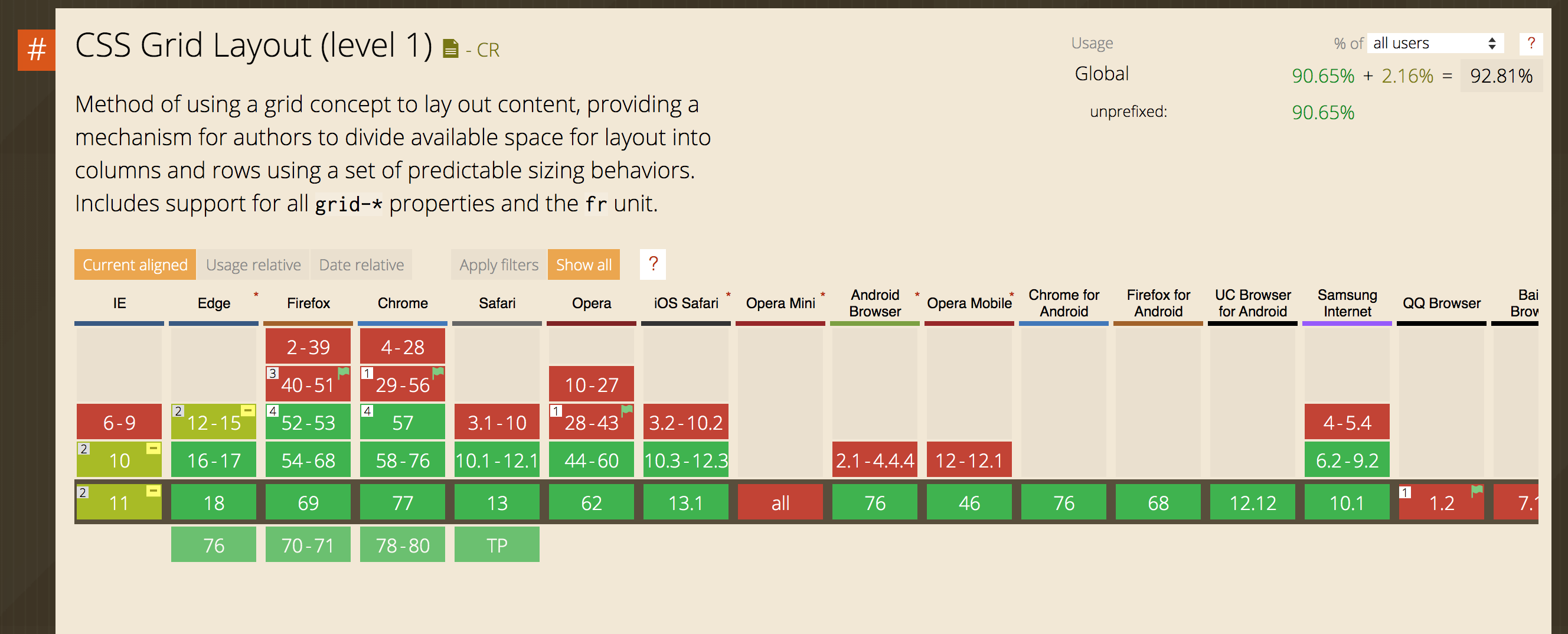The width and height of the screenshot is (1568, 634).
Task: Click the Apply filters button
Action: 498,264
